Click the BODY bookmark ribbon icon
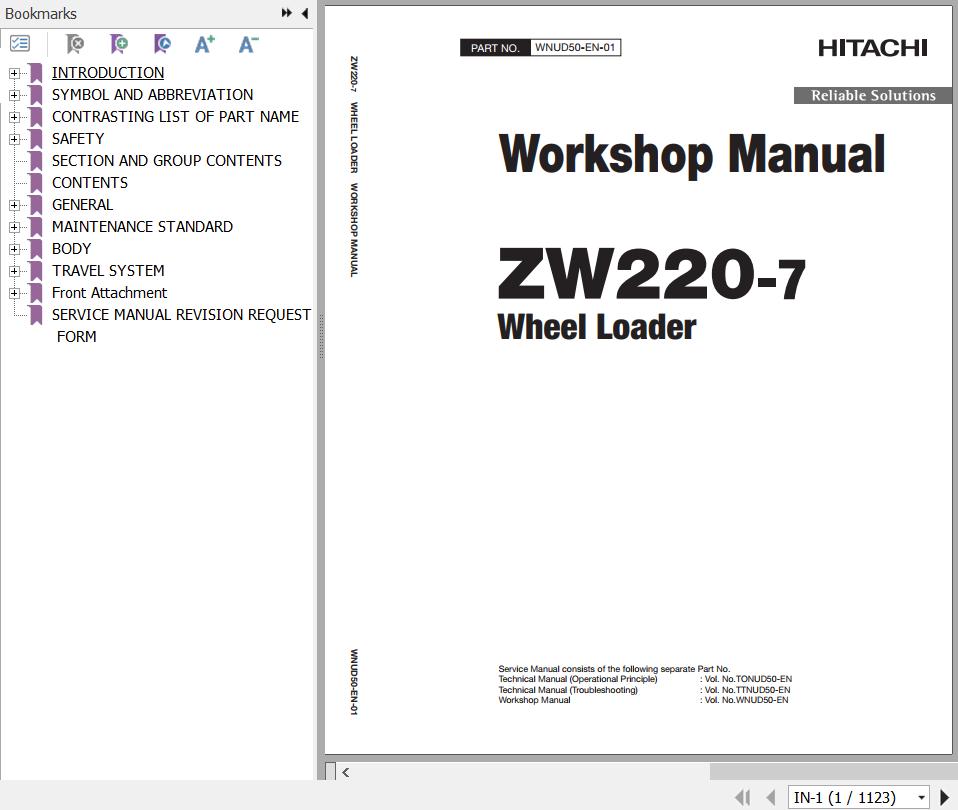958x810 pixels. point(36,249)
